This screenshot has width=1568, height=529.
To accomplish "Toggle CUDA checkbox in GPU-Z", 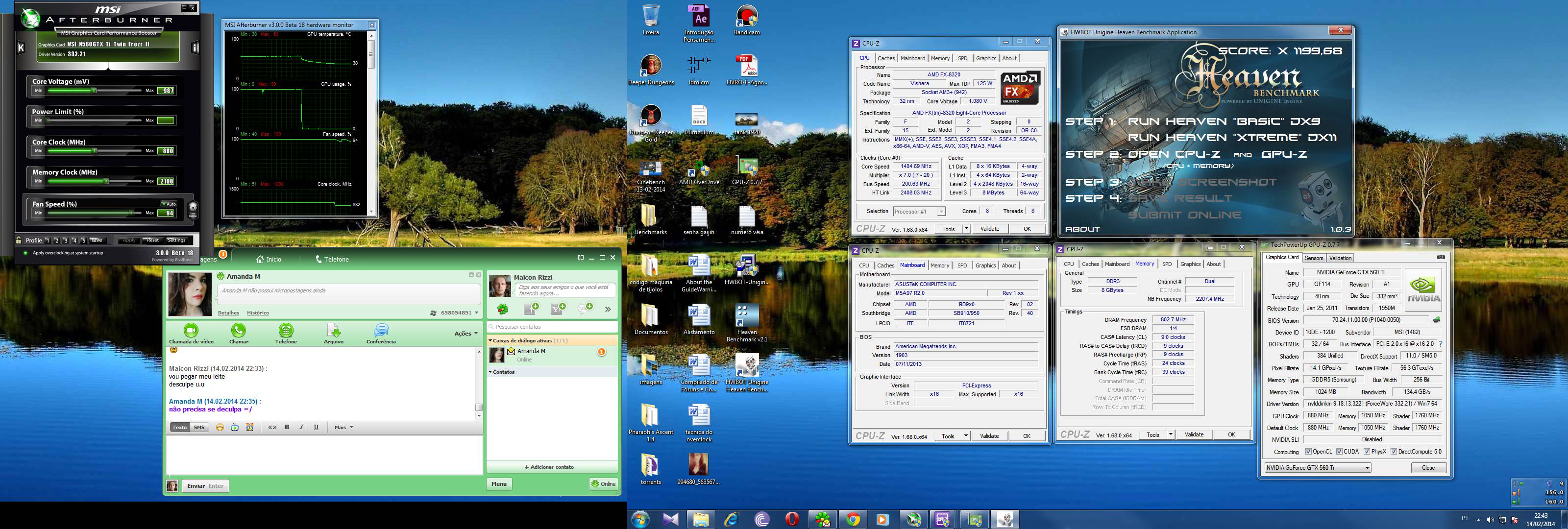I will [1339, 452].
